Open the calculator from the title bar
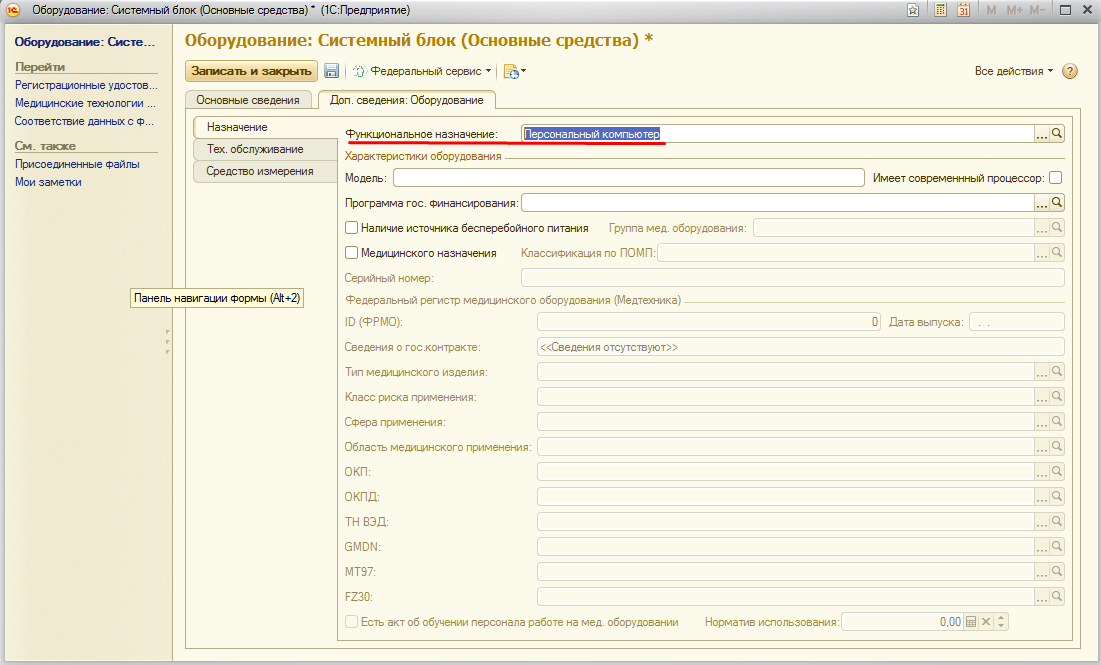Viewport: 1101px width, 665px height. (x=940, y=10)
